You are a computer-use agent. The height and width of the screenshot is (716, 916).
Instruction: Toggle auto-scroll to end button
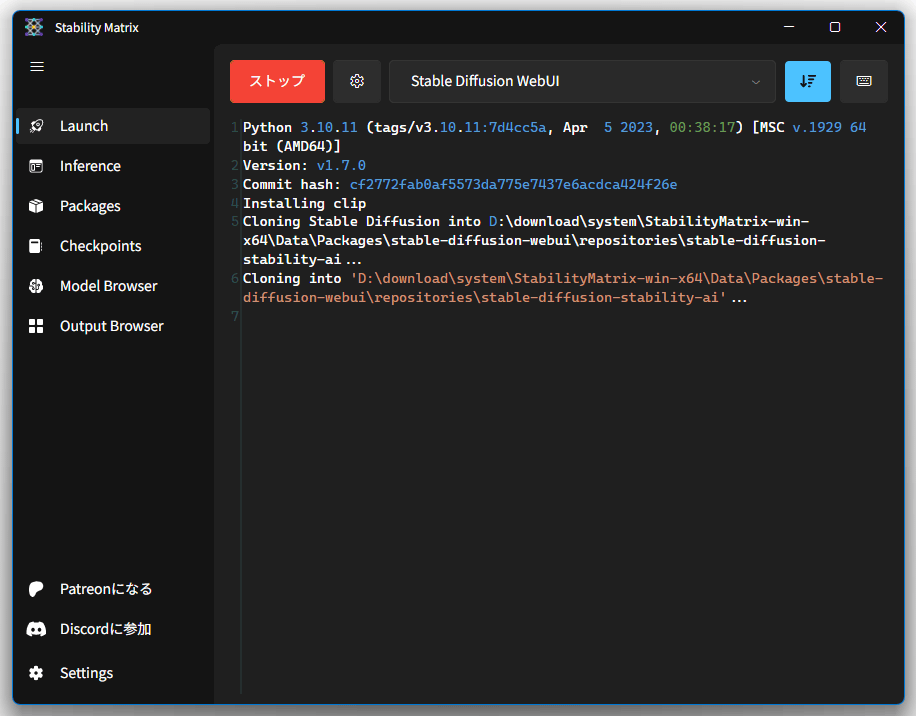tap(807, 81)
